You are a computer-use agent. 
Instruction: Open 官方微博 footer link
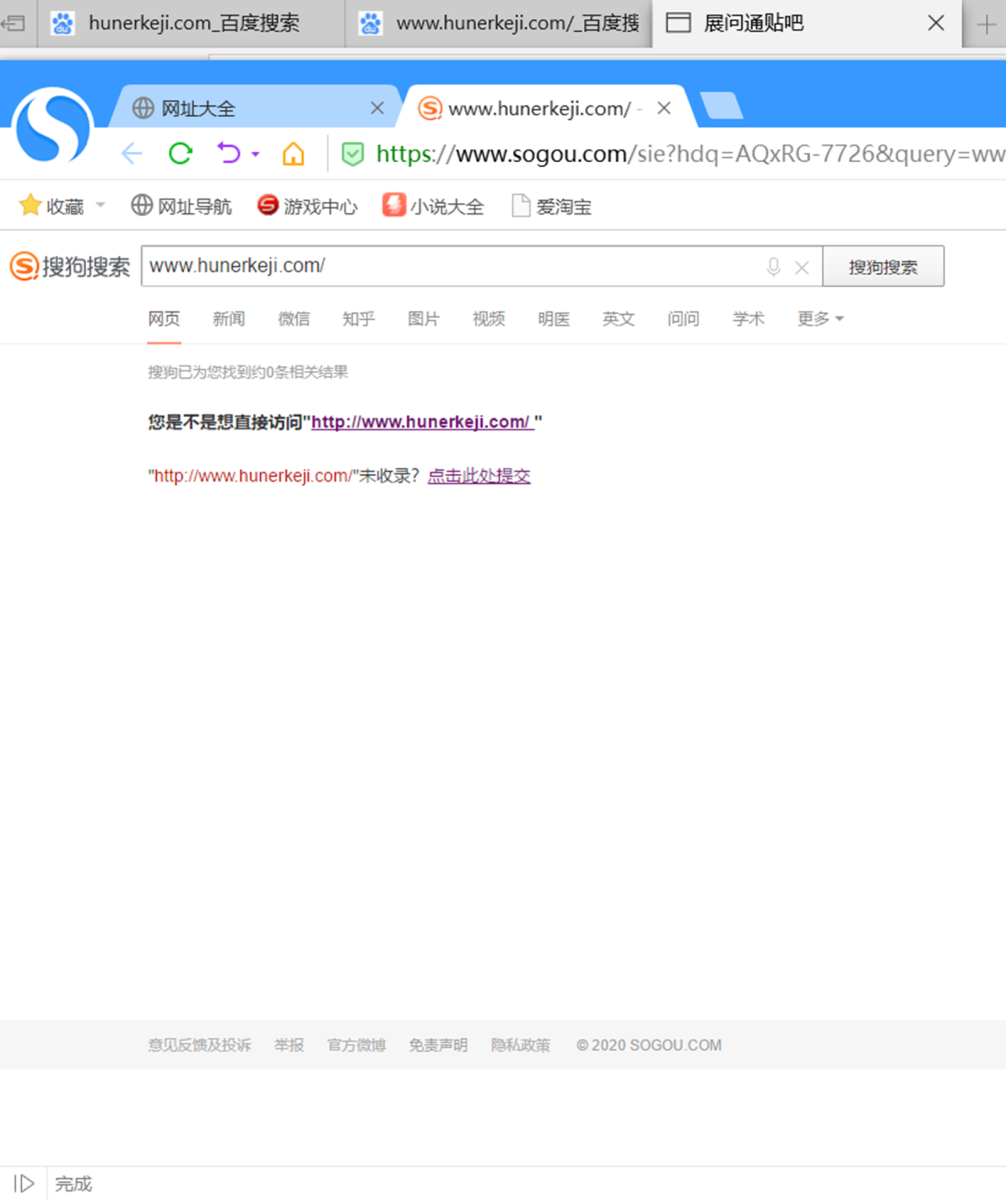(356, 1045)
